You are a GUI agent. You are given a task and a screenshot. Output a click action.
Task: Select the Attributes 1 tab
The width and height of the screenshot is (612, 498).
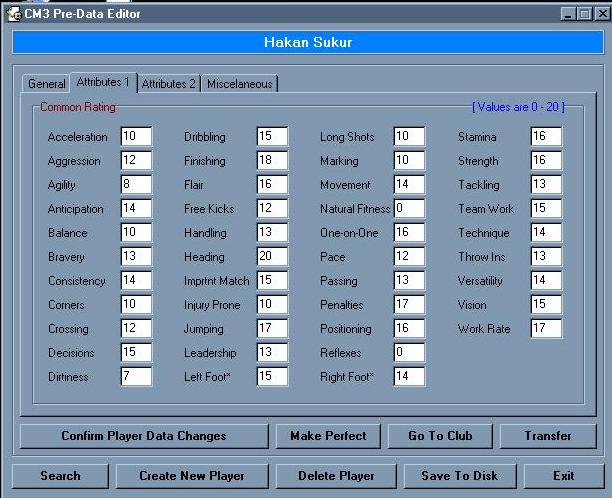point(103,82)
